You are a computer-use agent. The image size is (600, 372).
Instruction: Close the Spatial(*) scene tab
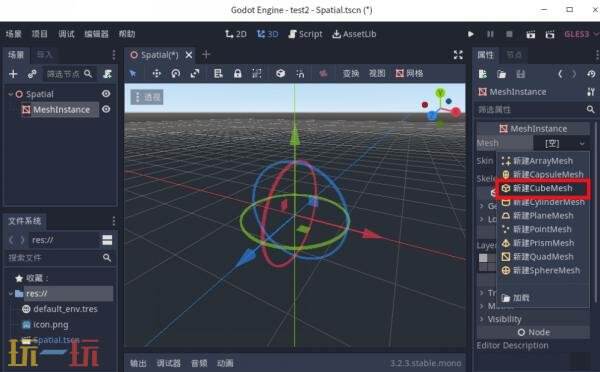[x=189, y=55]
